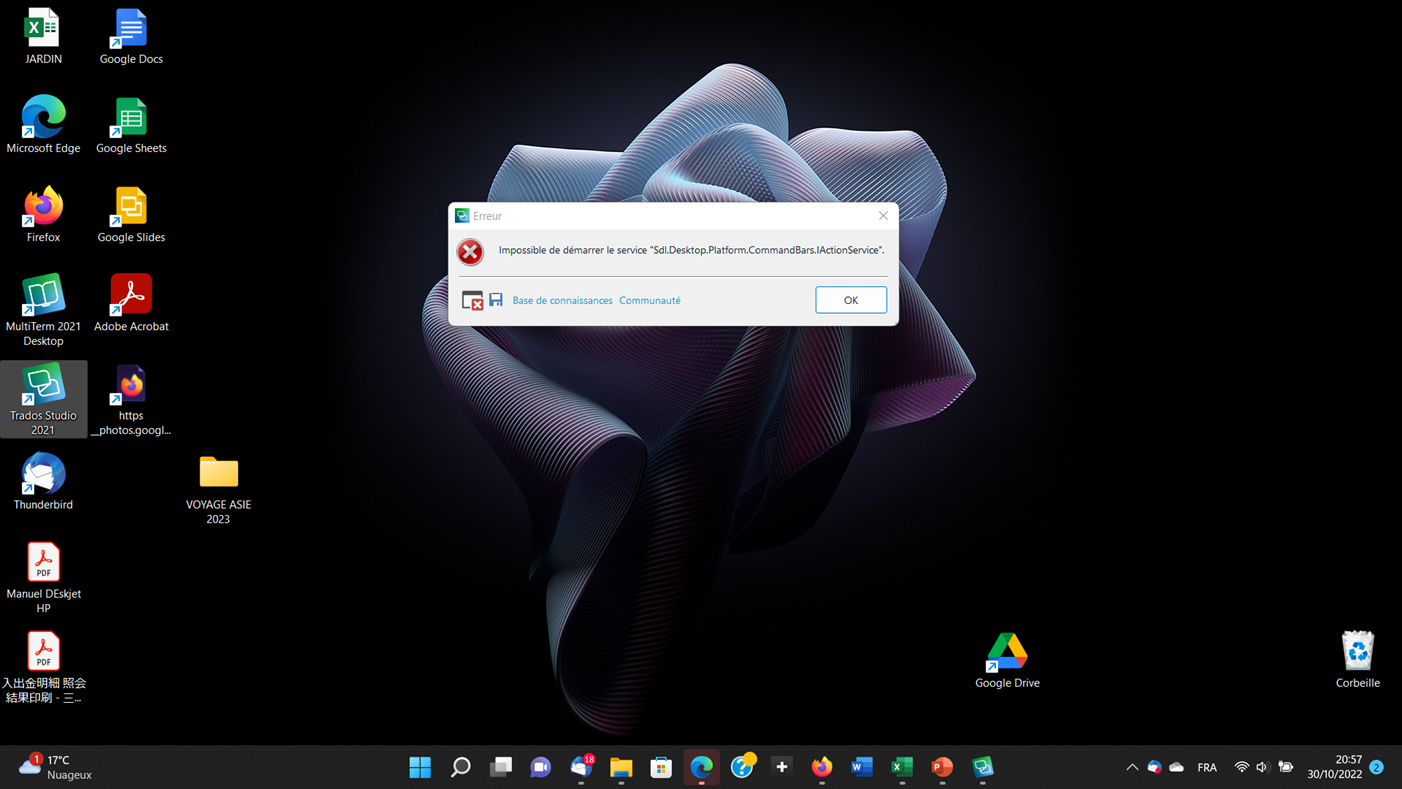Image resolution: width=1402 pixels, height=789 pixels.
Task: Close the Erreur dialog with the X
Action: tap(883, 216)
